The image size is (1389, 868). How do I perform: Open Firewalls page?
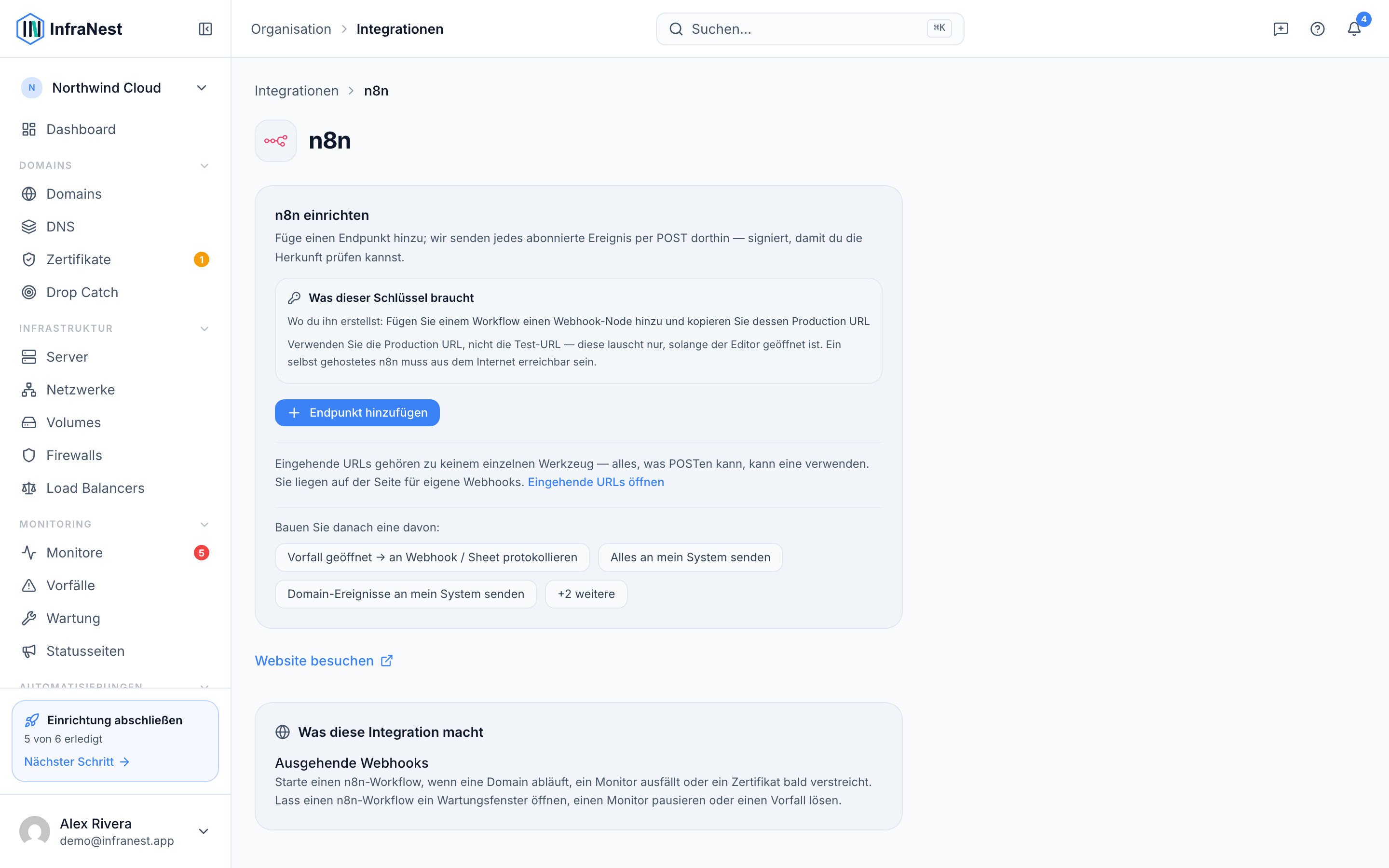[x=115, y=455]
